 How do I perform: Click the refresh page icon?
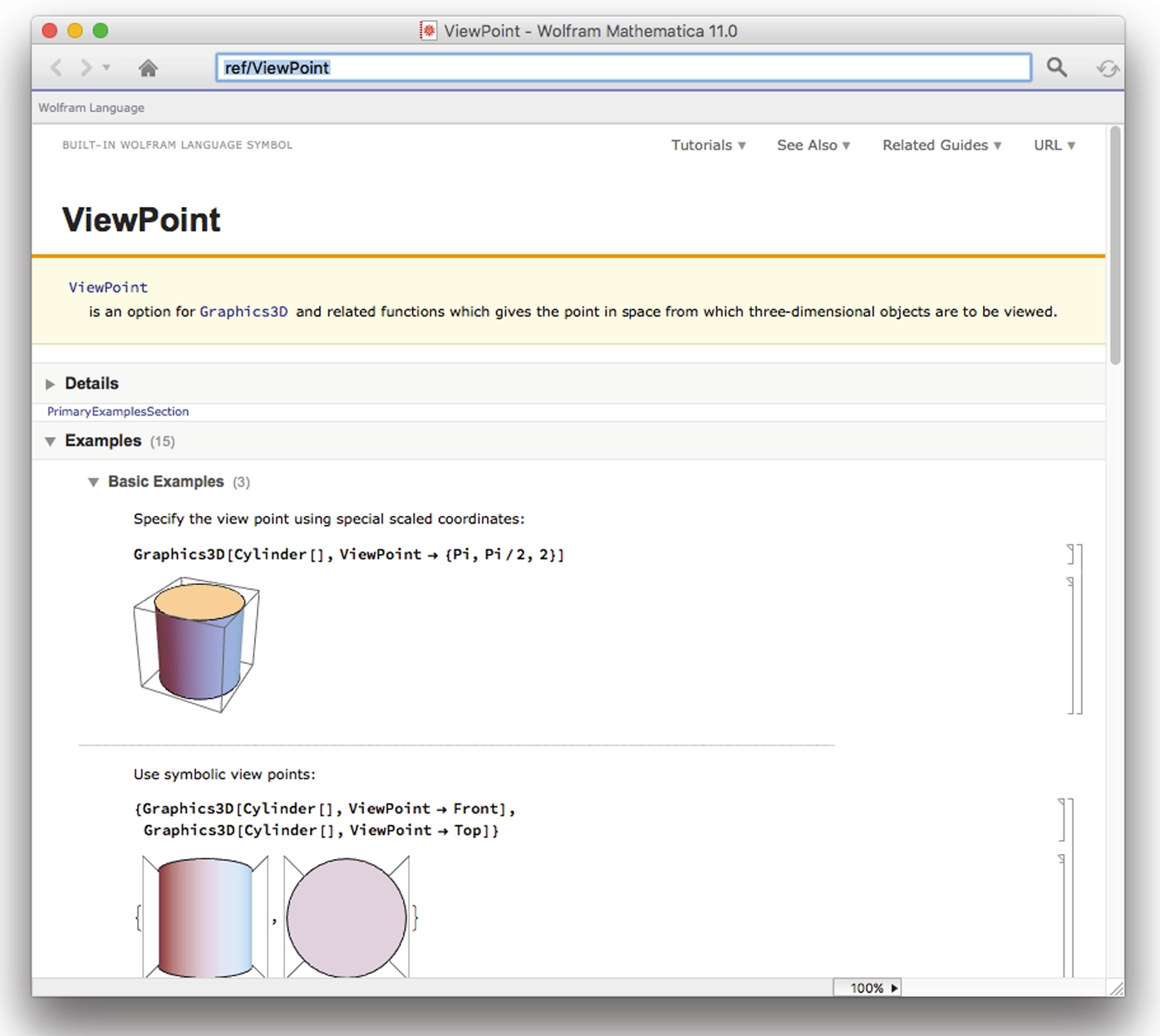tap(1108, 68)
